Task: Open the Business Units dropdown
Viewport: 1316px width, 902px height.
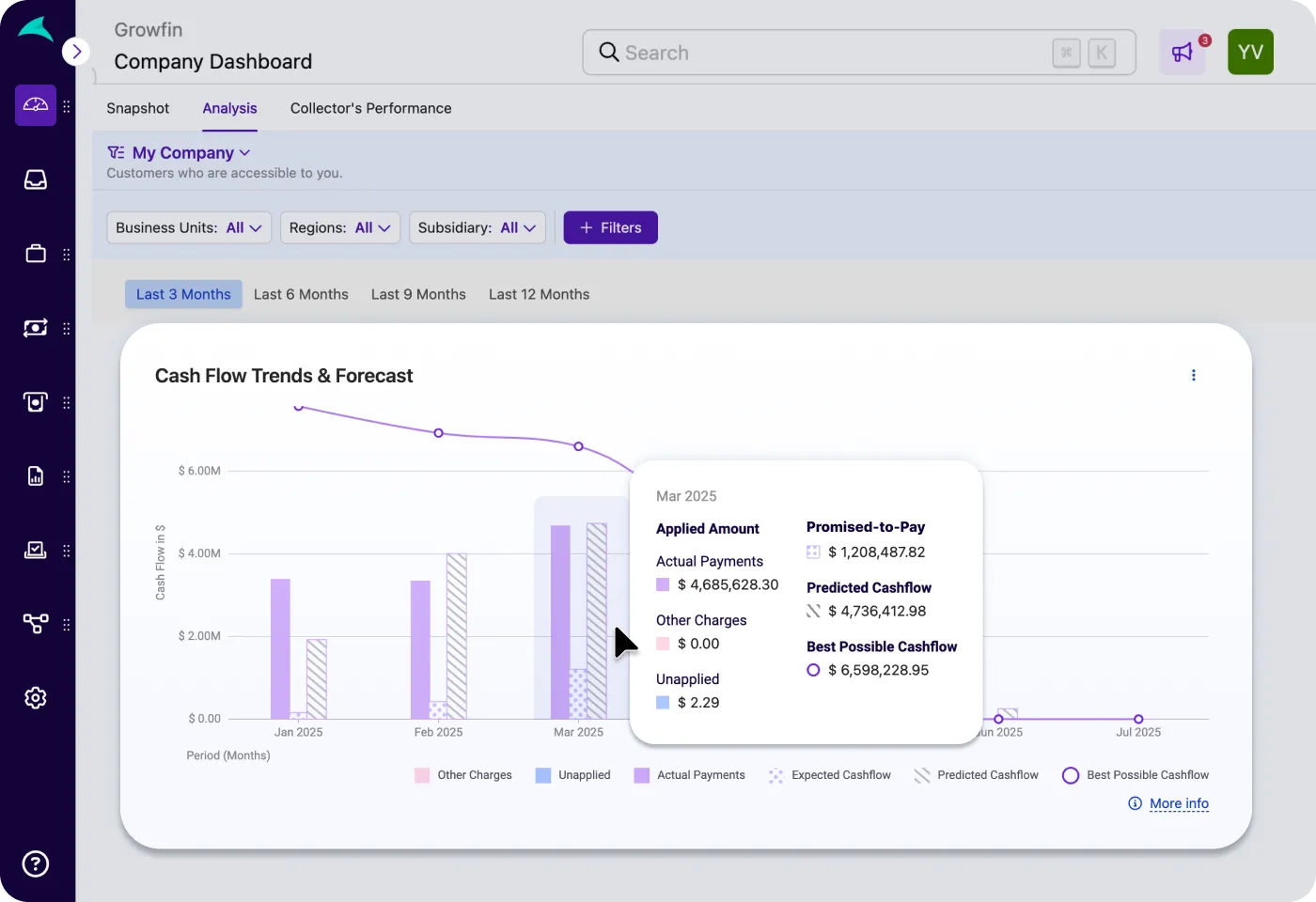Action: click(189, 227)
